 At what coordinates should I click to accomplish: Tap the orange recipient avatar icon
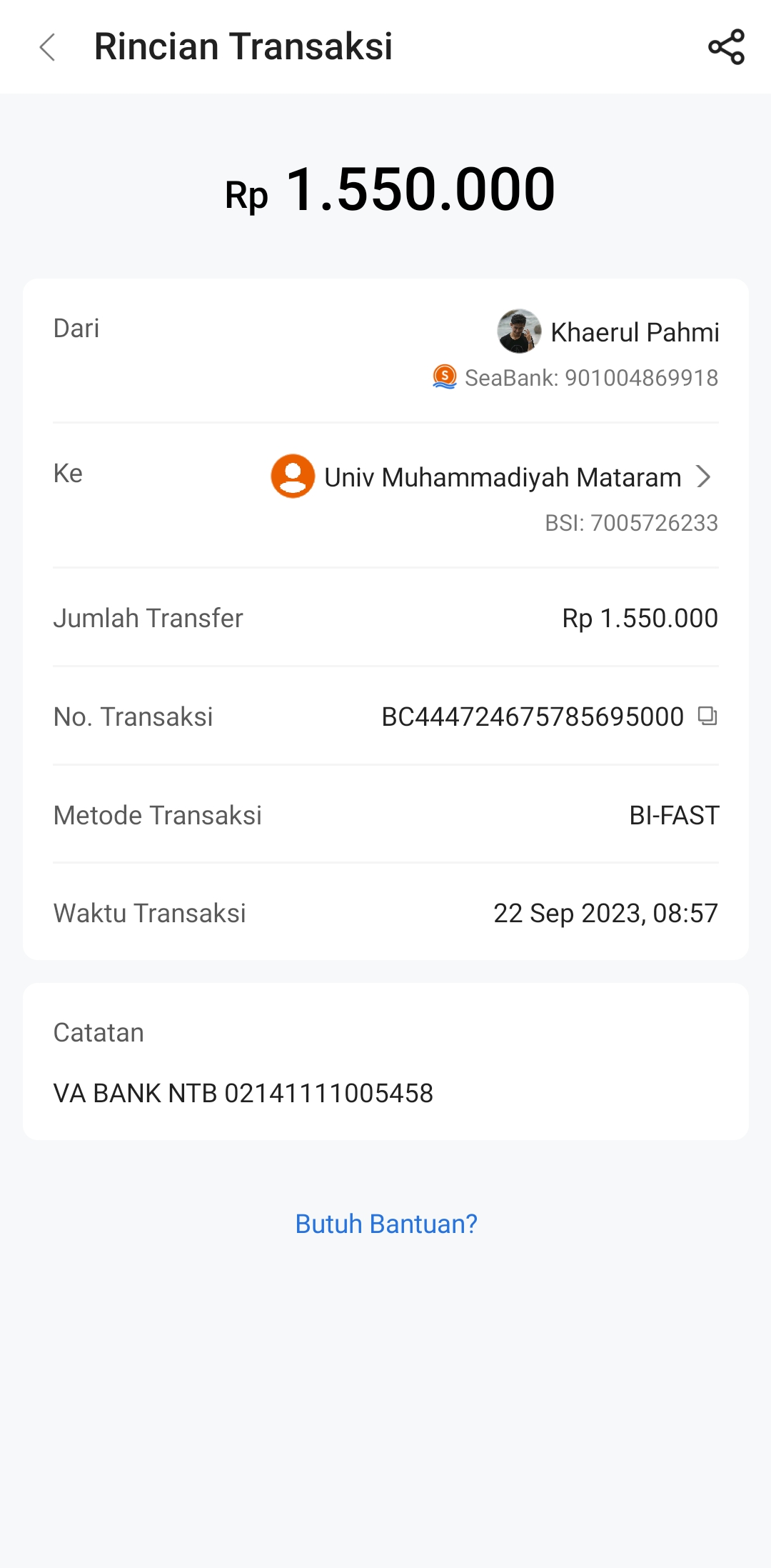(x=293, y=476)
